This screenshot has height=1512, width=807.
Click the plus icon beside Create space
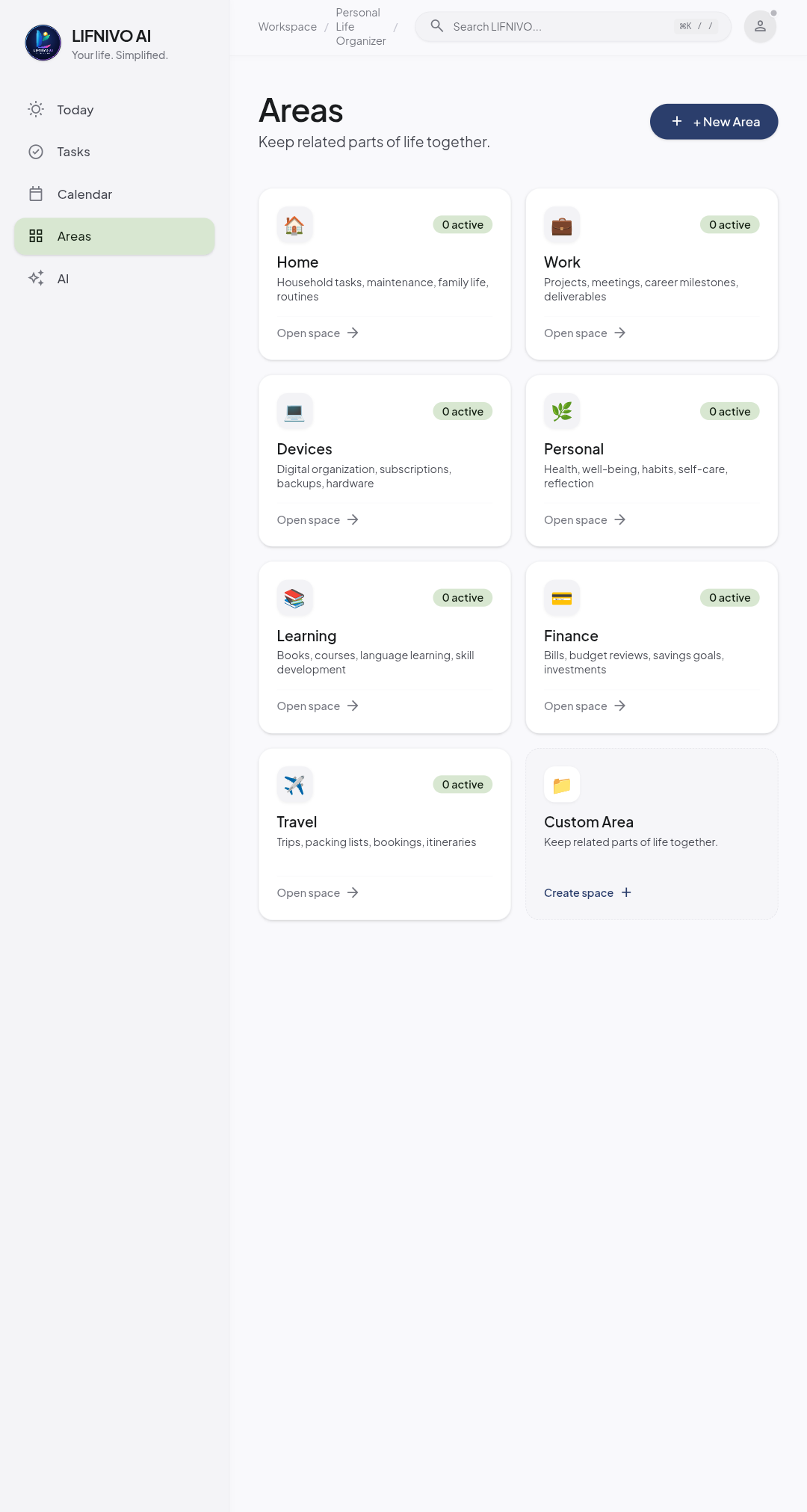626,893
